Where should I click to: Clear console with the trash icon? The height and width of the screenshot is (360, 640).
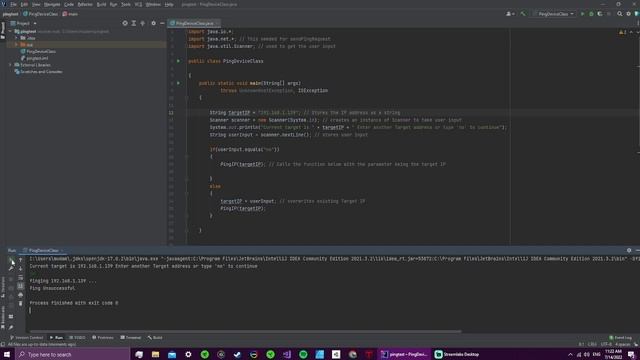(20, 303)
